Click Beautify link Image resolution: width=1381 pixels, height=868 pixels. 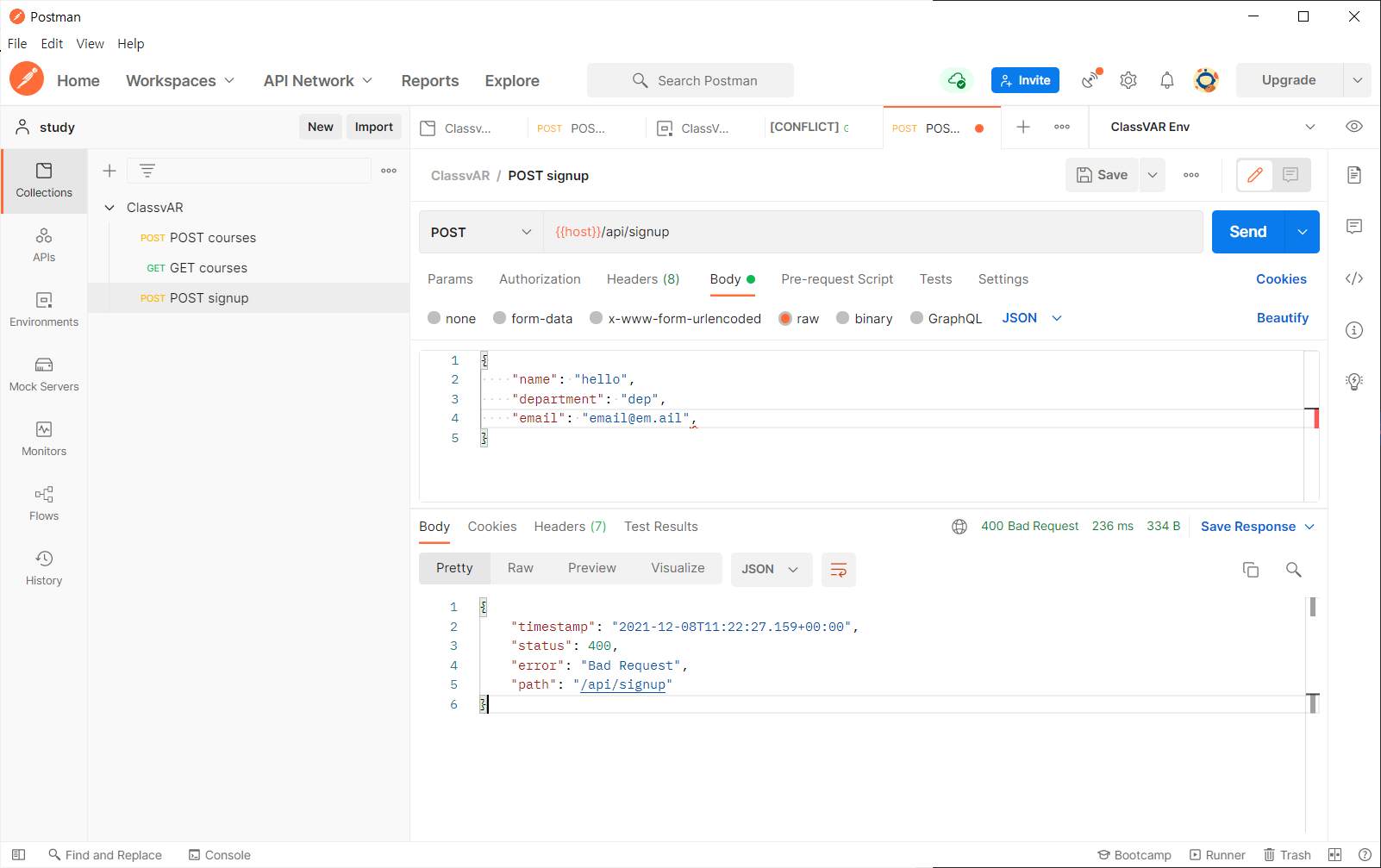[x=1283, y=318]
